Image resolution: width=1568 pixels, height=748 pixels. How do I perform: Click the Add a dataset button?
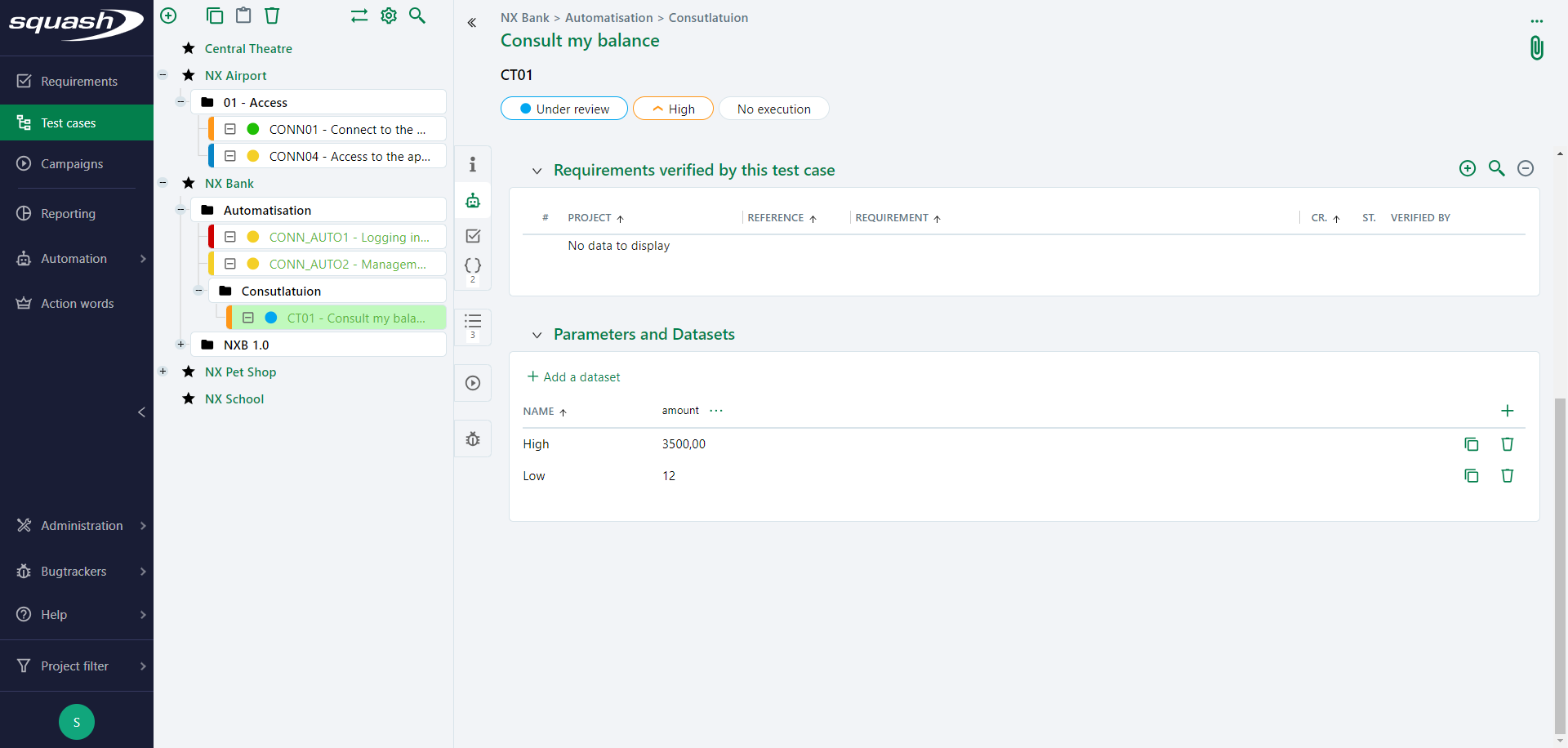(573, 376)
